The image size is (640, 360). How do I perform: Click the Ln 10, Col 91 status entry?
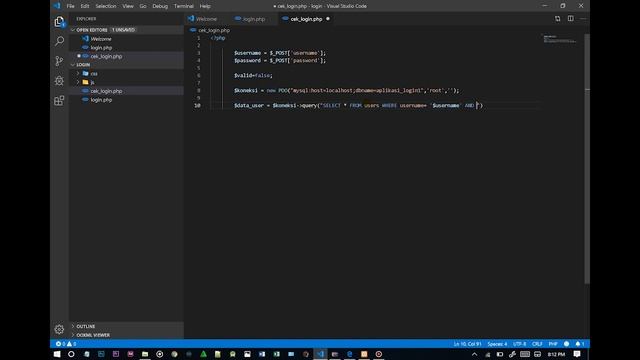click(467, 344)
